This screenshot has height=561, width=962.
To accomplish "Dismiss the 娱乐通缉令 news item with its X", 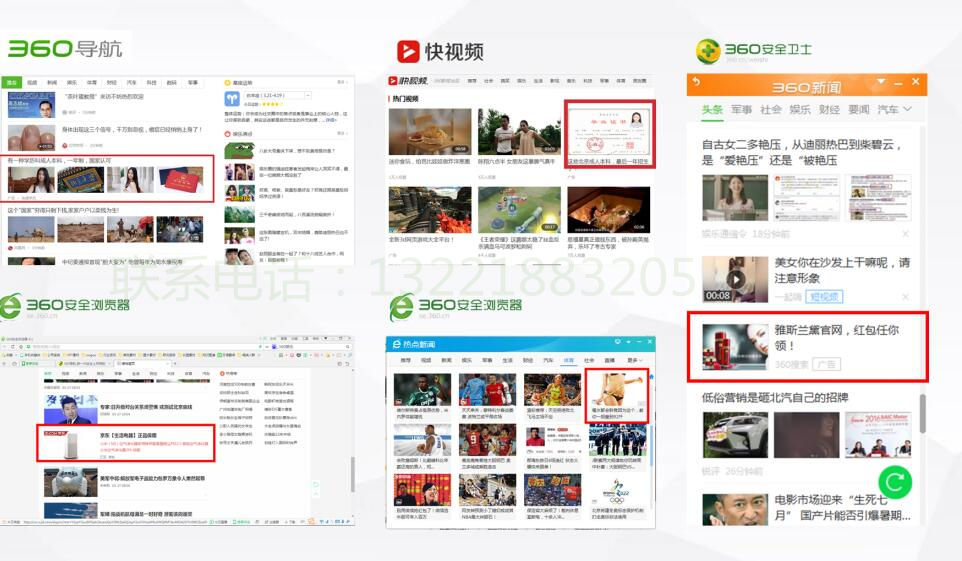I will coord(906,234).
